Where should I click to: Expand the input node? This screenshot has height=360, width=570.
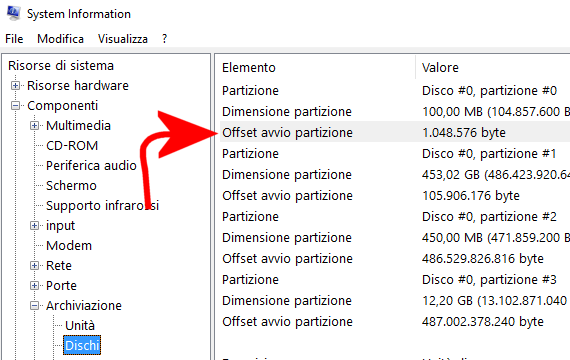coord(34,226)
